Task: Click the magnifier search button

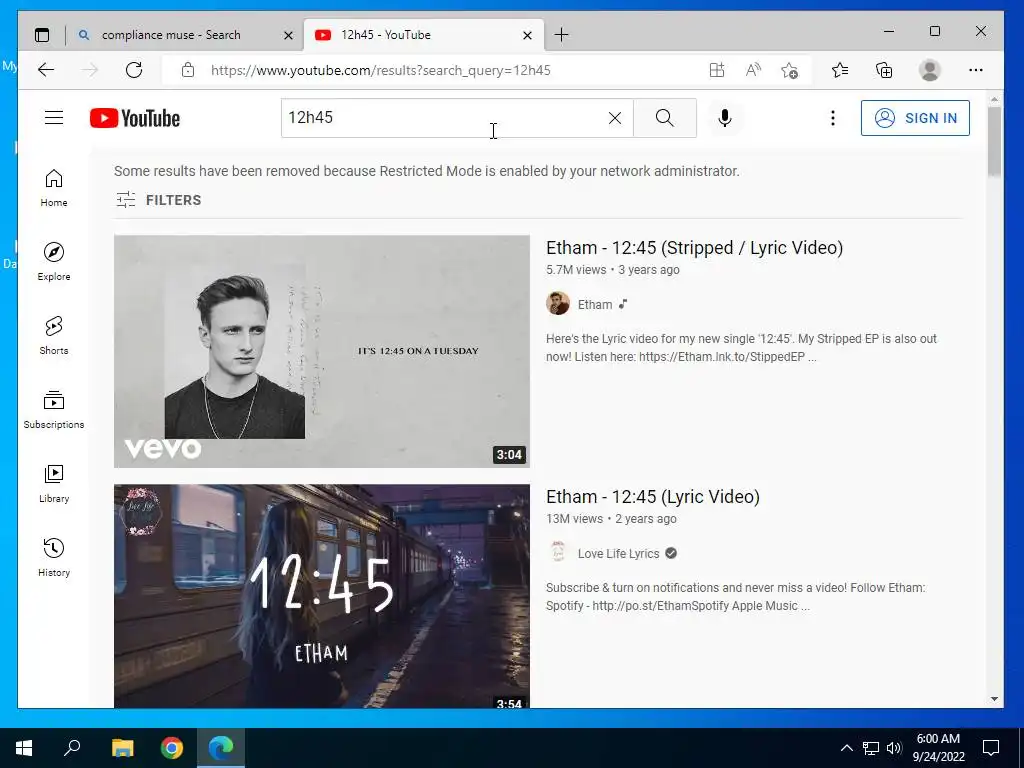Action: pyautogui.click(x=664, y=118)
